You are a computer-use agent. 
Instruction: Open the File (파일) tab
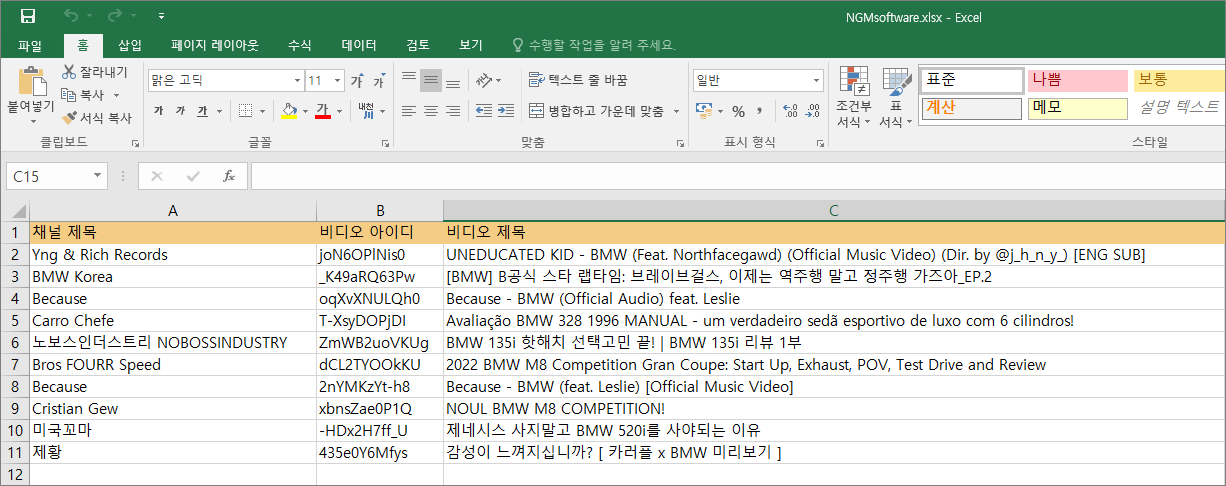[30, 45]
